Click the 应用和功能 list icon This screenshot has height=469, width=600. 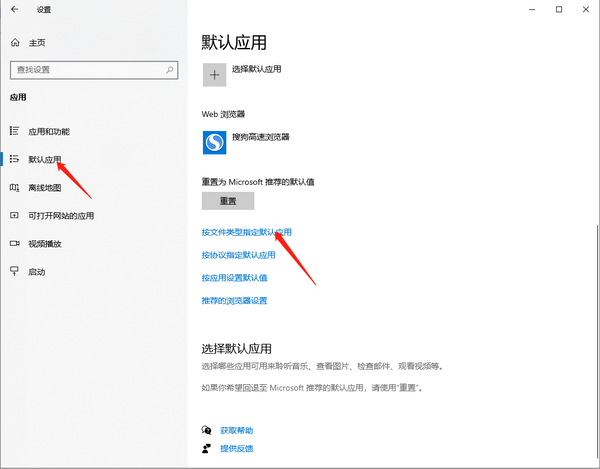click(14, 131)
